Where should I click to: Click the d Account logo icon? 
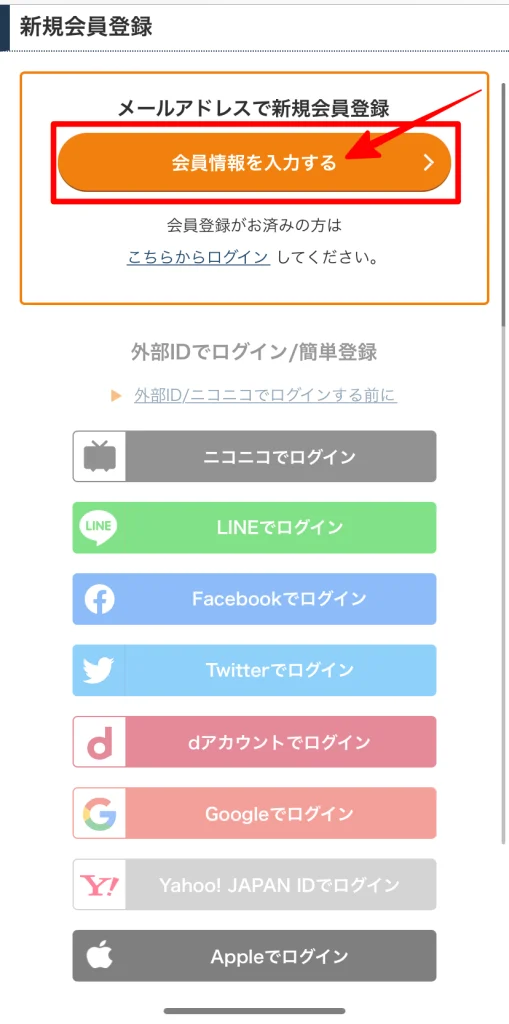tap(99, 742)
